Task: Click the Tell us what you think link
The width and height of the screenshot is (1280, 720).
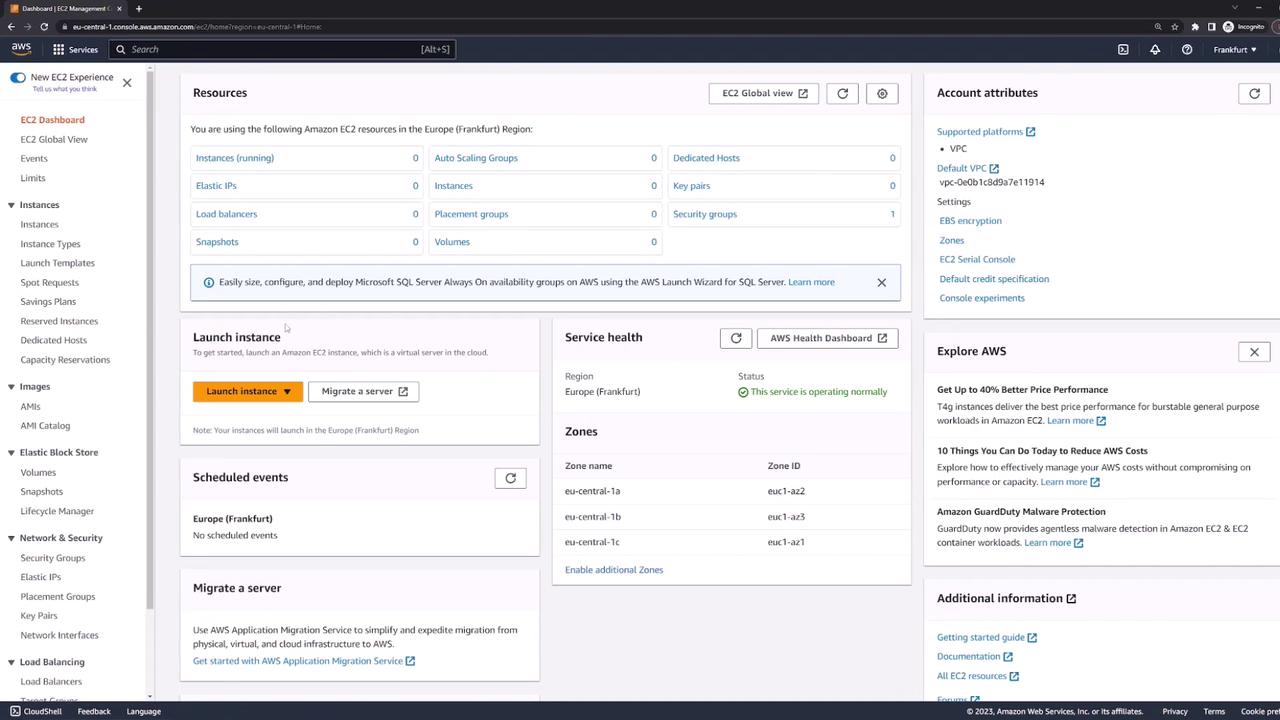Action: pos(65,89)
